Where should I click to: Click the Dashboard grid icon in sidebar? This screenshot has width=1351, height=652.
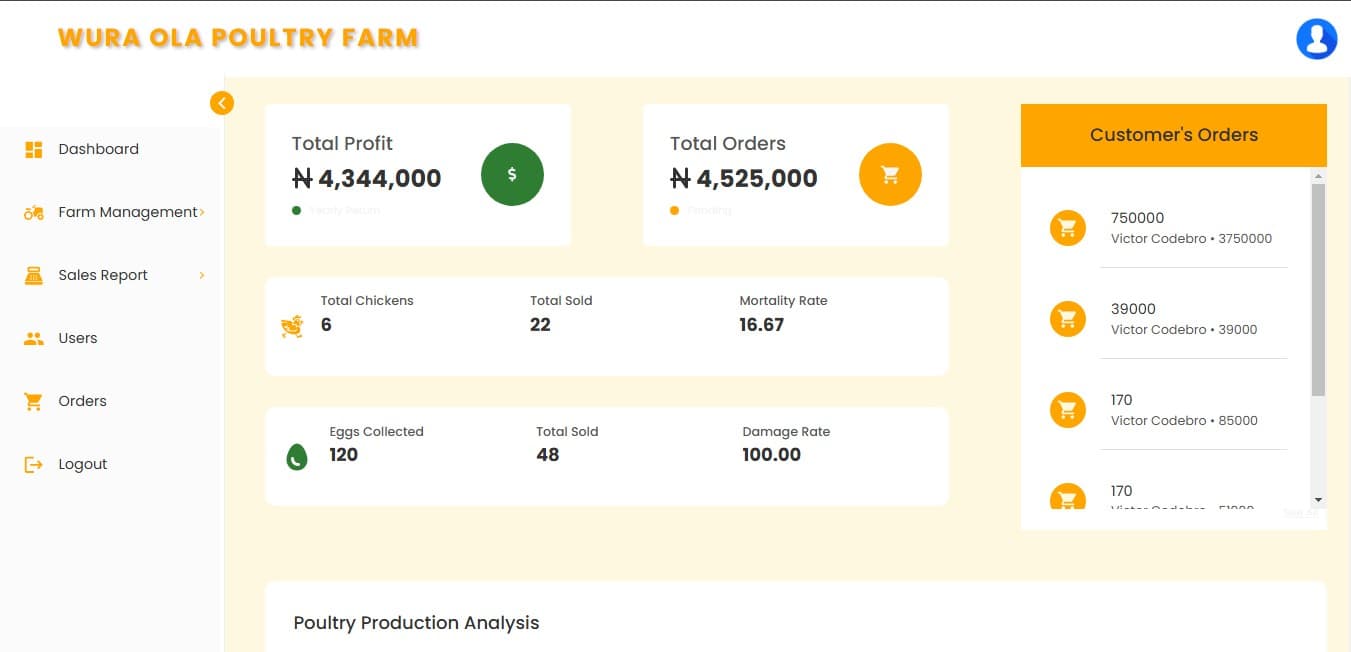coord(34,150)
